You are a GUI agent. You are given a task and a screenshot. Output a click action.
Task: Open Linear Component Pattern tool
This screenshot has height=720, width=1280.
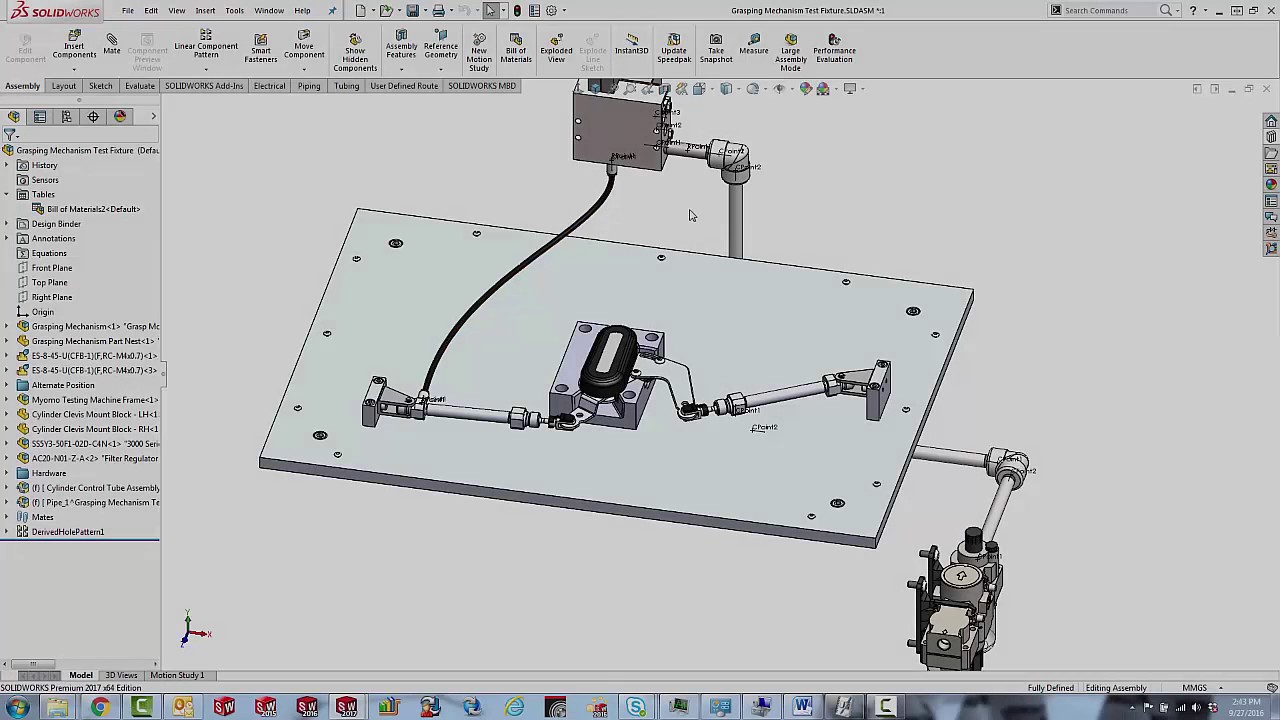[205, 45]
